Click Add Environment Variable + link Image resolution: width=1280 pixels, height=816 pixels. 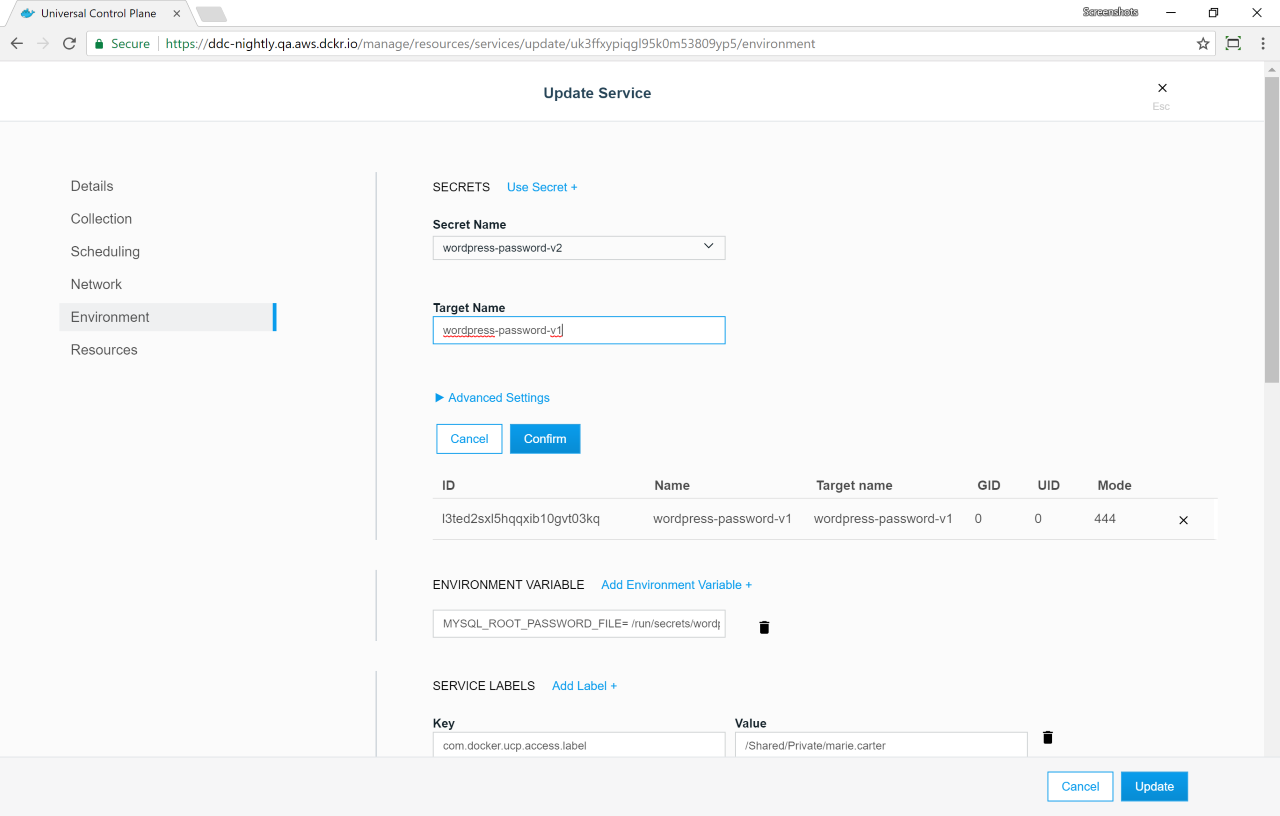click(x=676, y=585)
